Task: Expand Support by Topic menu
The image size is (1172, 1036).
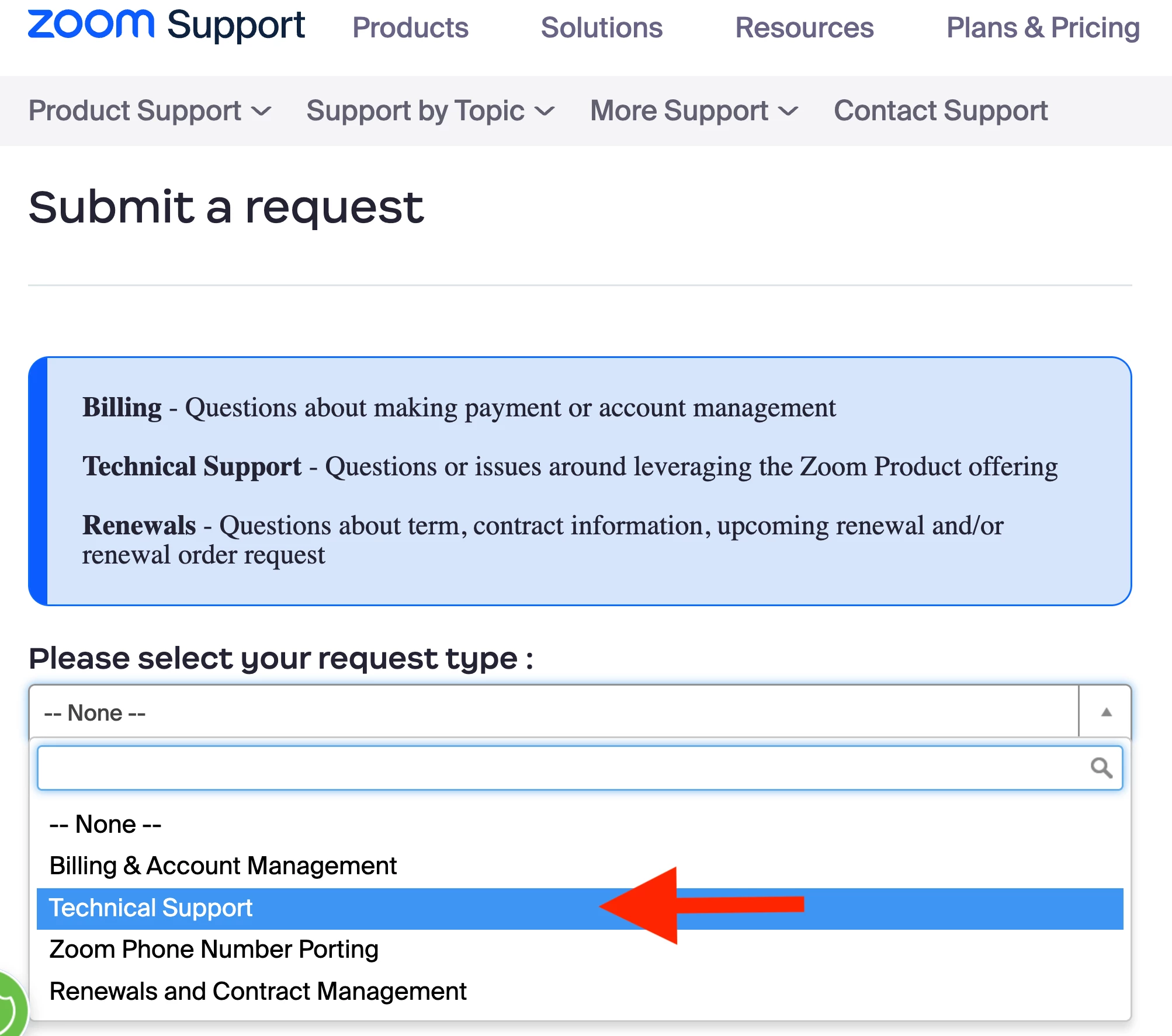Action: [x=430, y=110]
